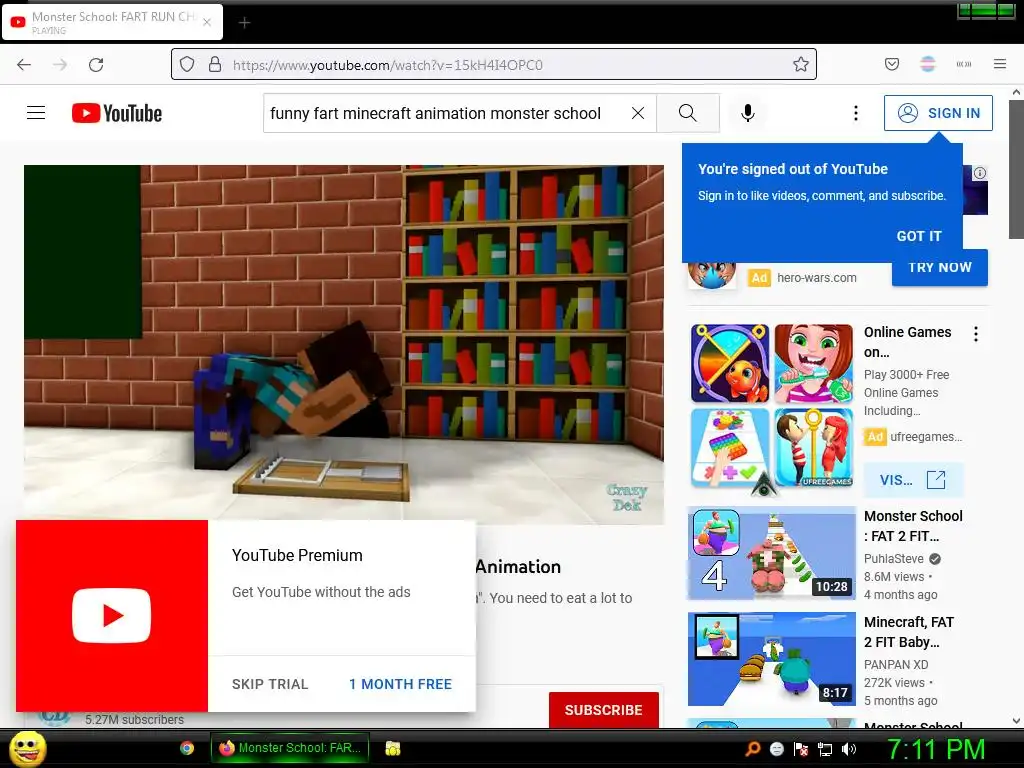Image resolution: width=1024 pixels, height=768 pixels.
Task: Click the VIS... external link button
Action: 912,480
